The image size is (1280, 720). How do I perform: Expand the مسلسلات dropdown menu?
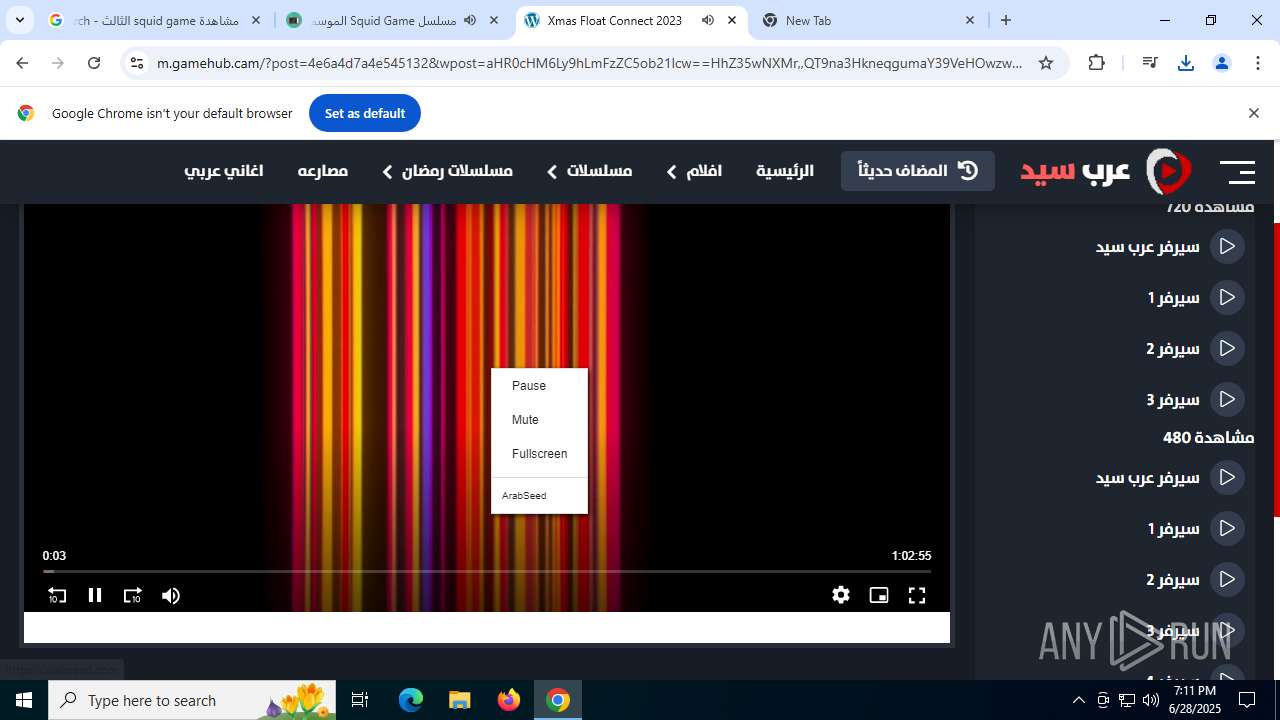click(589, 171)
